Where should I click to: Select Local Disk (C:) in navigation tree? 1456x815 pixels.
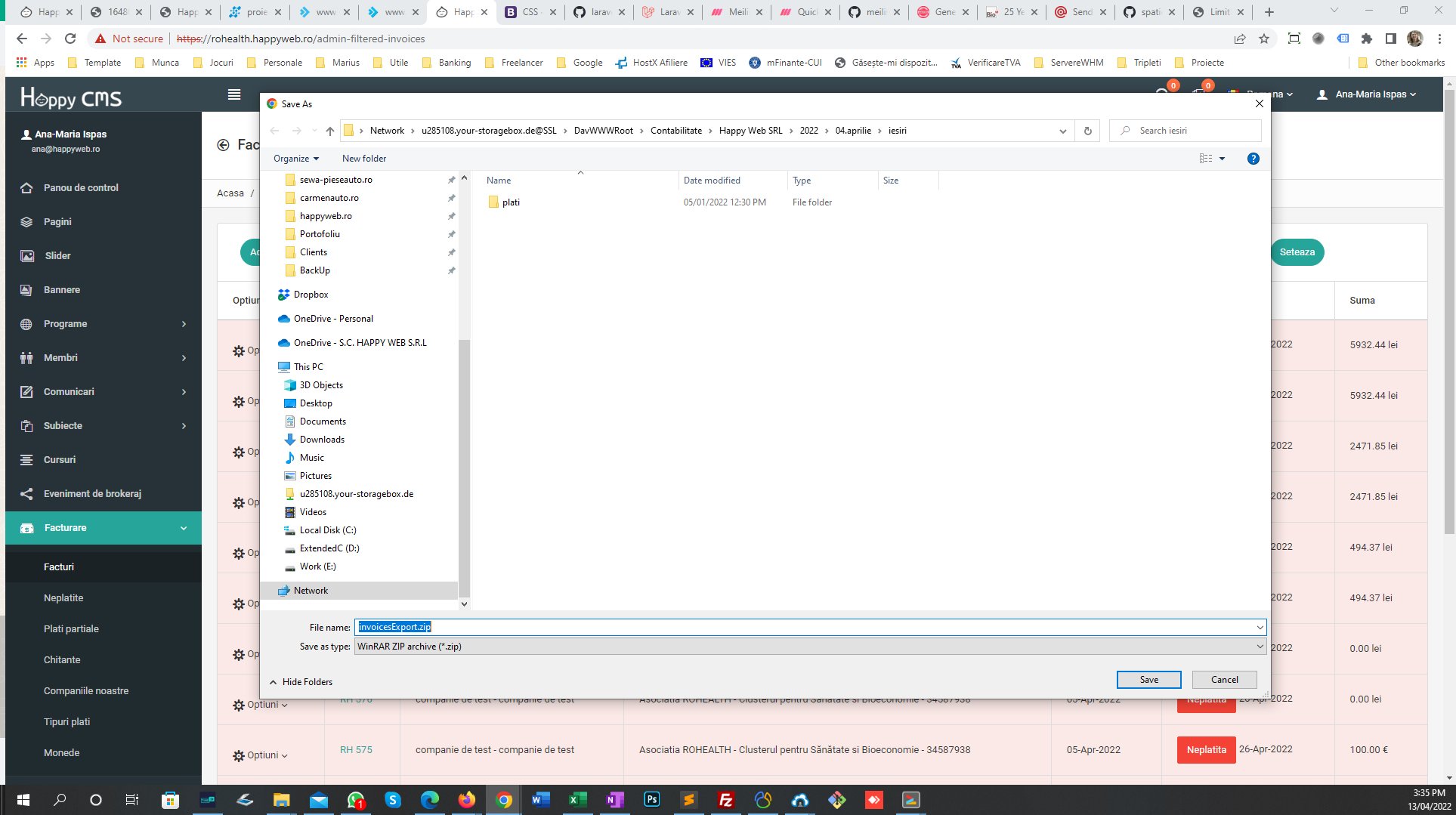[328, 530]
